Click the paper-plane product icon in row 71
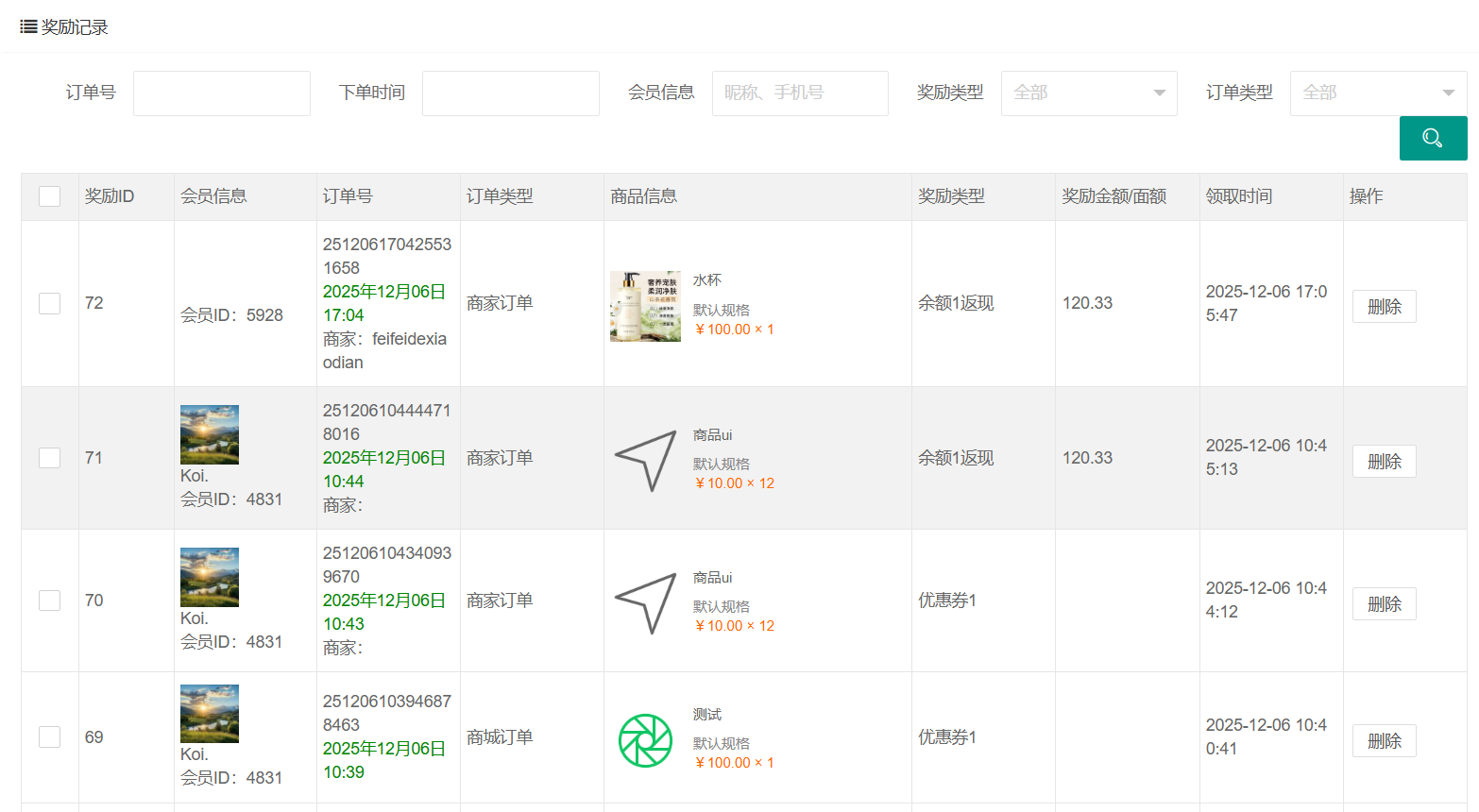This screenshot has width=1479, height=812. pyautogui.click(x=646, y=460)
